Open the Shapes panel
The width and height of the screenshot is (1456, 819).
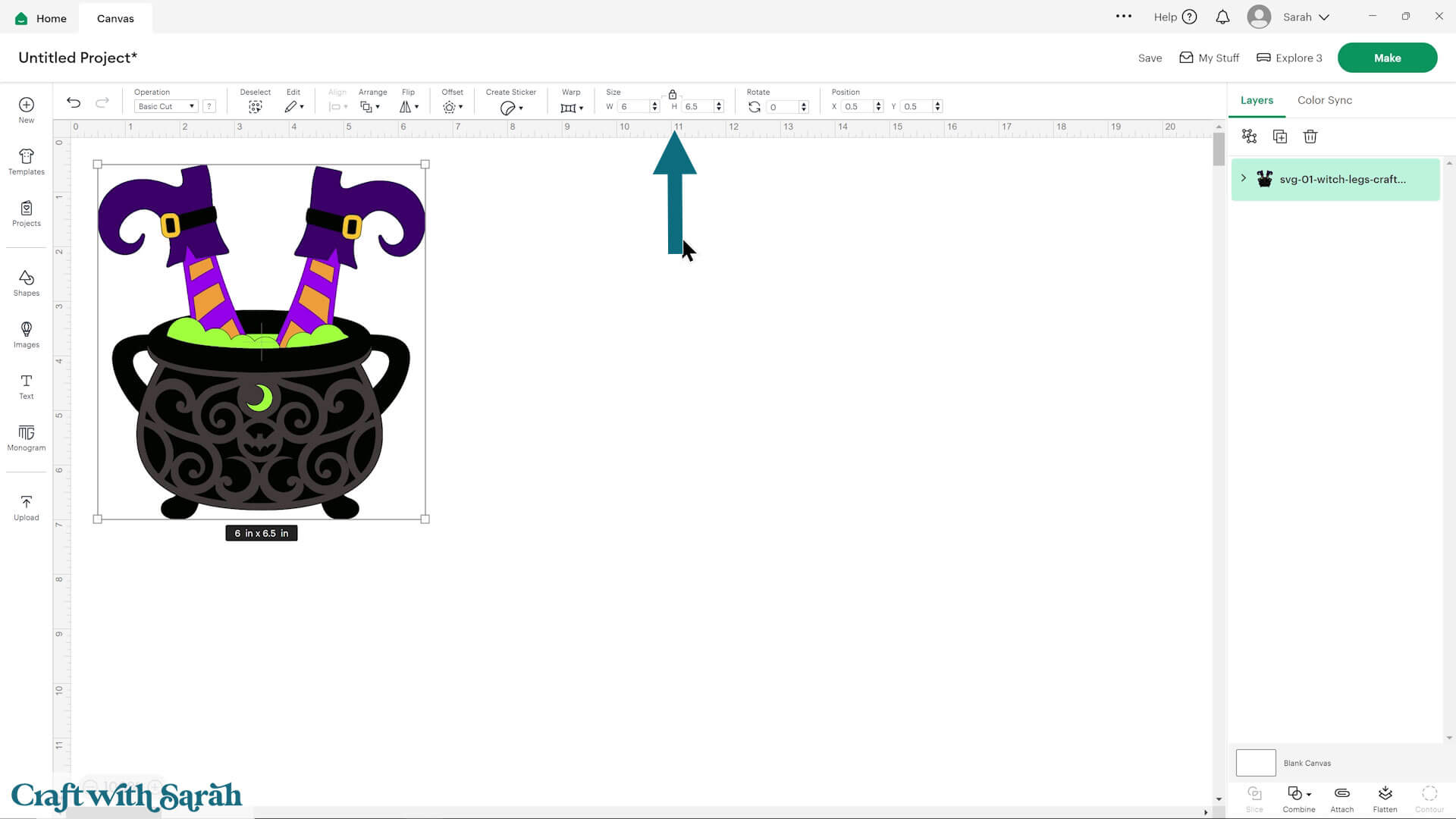tap(26, 284)
